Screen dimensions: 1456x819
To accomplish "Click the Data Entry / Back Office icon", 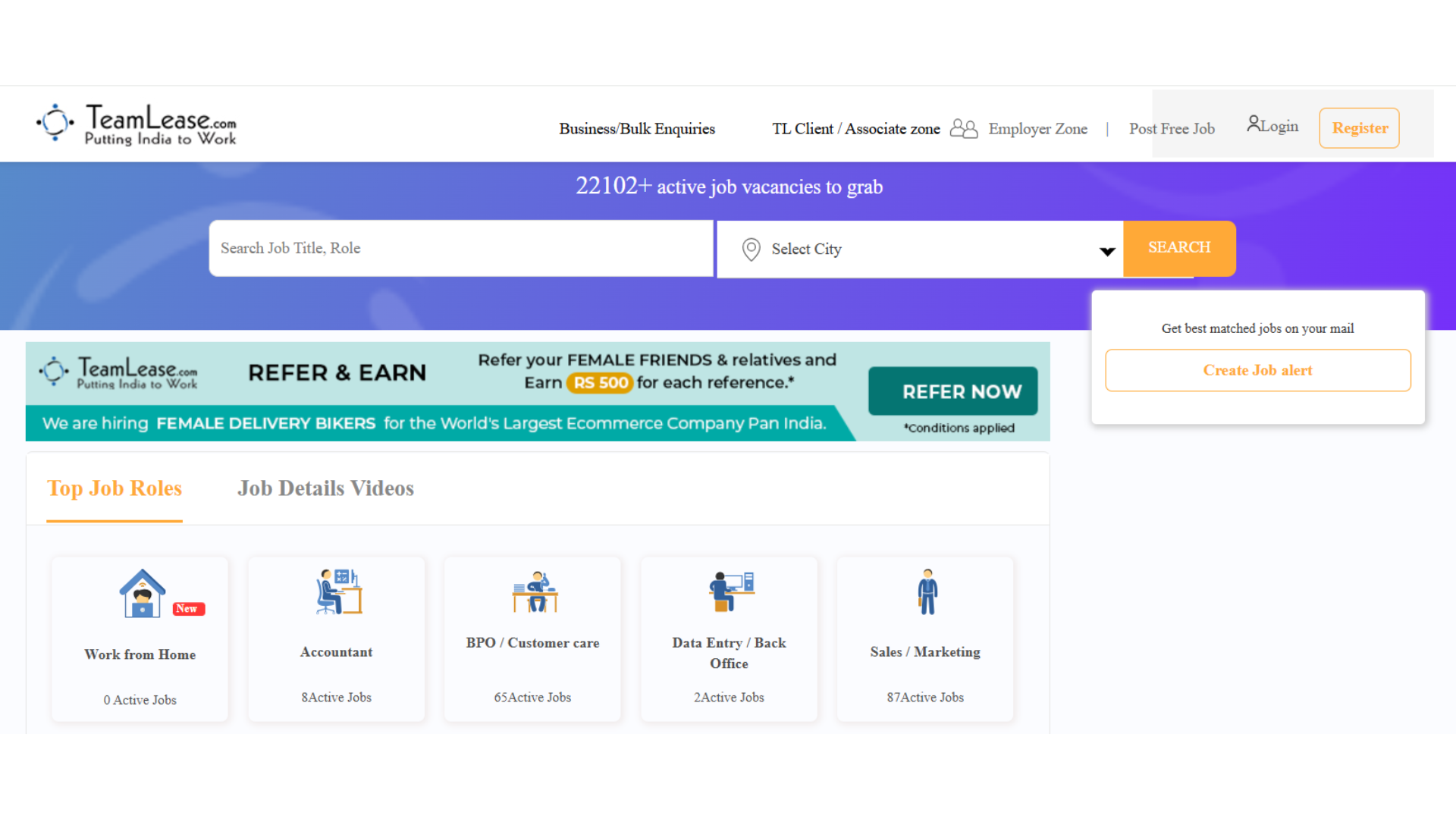I will tap(731, 591).
